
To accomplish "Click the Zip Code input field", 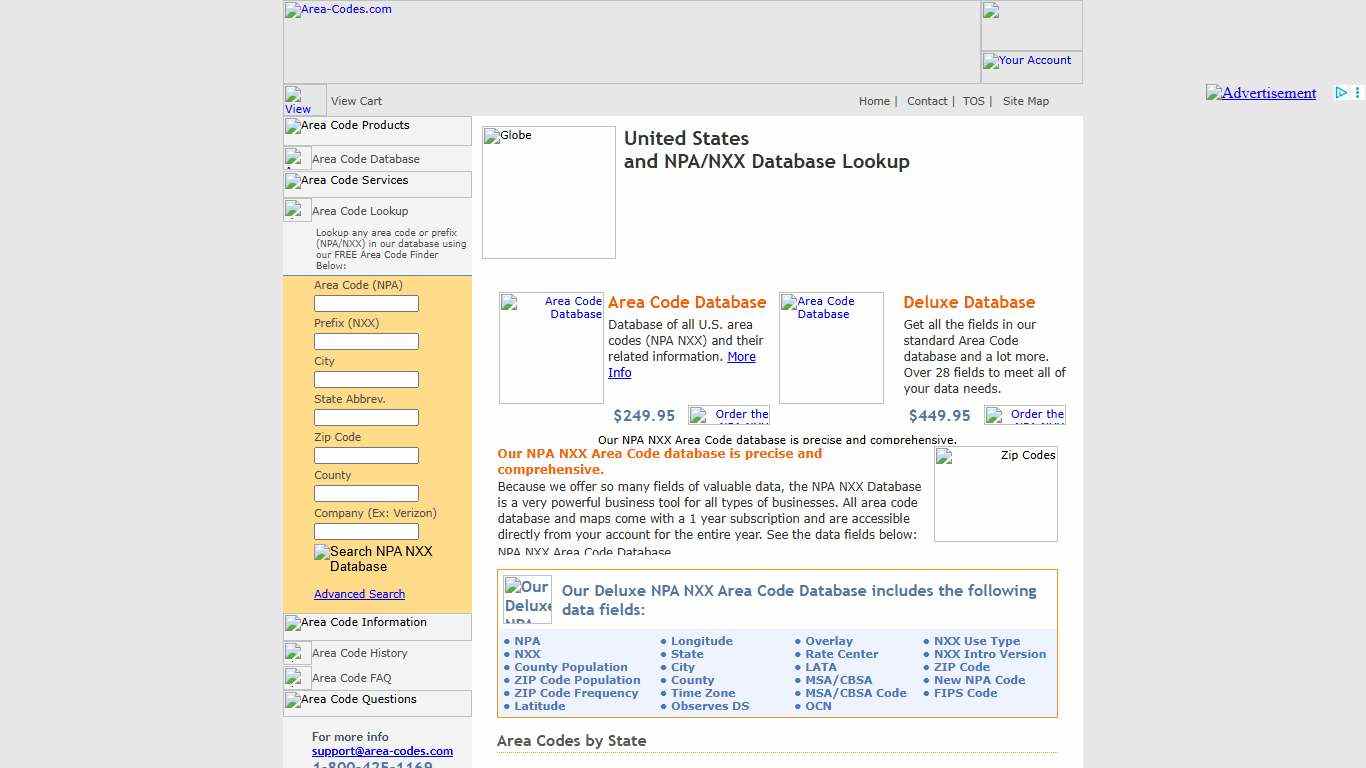I will click(x=366, y=455).
